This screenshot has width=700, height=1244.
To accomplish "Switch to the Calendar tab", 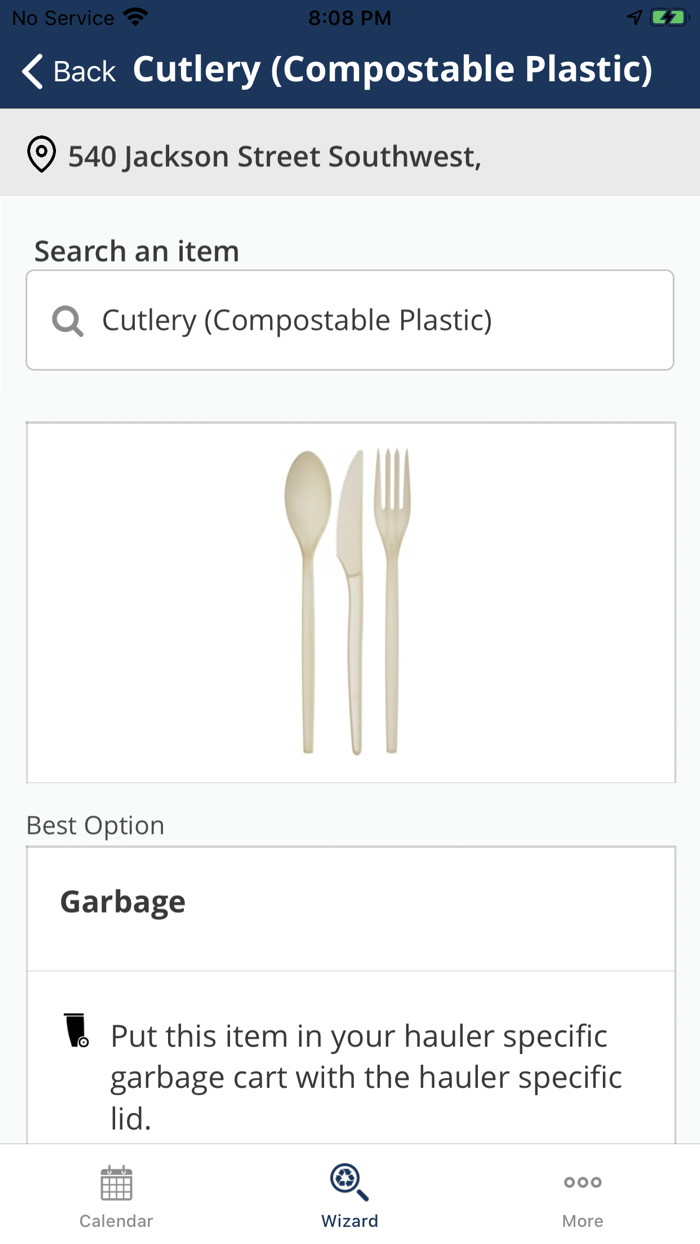I will [x=116, y=1195].
